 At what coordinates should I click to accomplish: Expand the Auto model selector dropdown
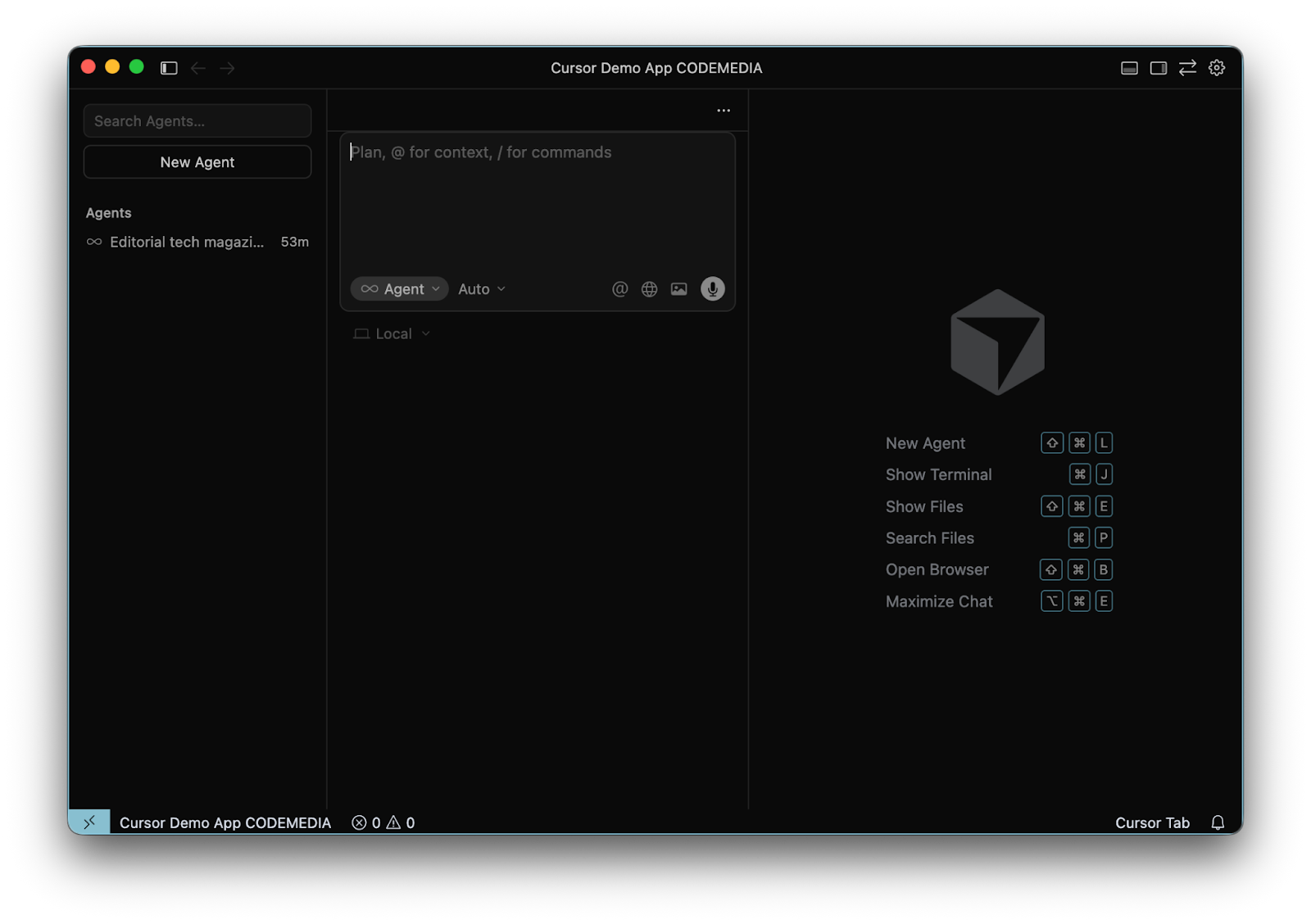(x=482, y=289)
